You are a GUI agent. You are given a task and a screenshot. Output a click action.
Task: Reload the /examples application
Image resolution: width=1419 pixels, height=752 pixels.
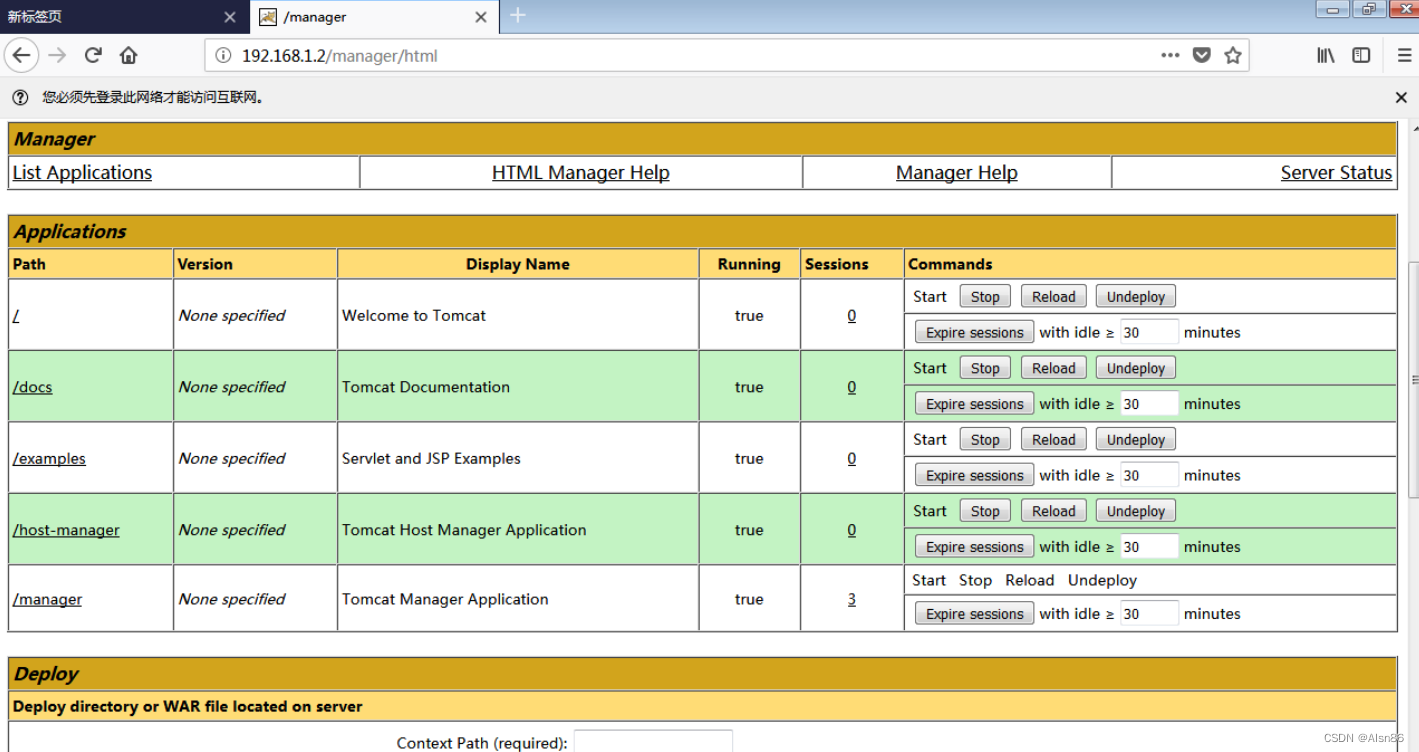tap(1054, 440)
